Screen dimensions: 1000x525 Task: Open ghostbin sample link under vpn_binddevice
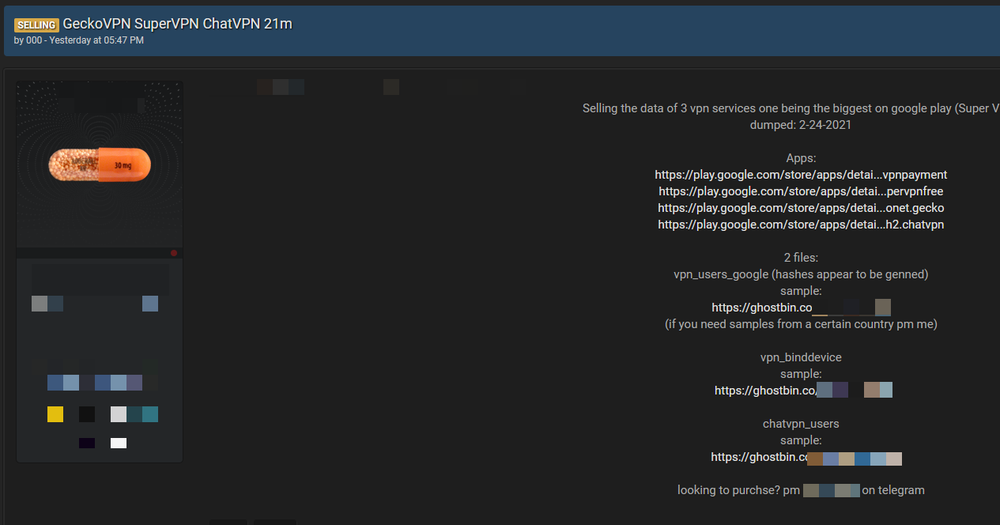803,390
